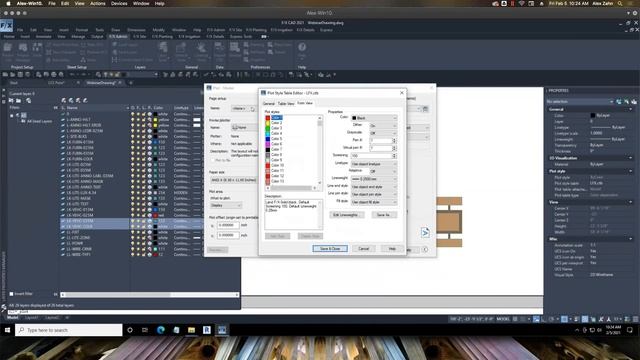Click the Windows search box
This screenshot has height=360, width=640.
point(69,330)
